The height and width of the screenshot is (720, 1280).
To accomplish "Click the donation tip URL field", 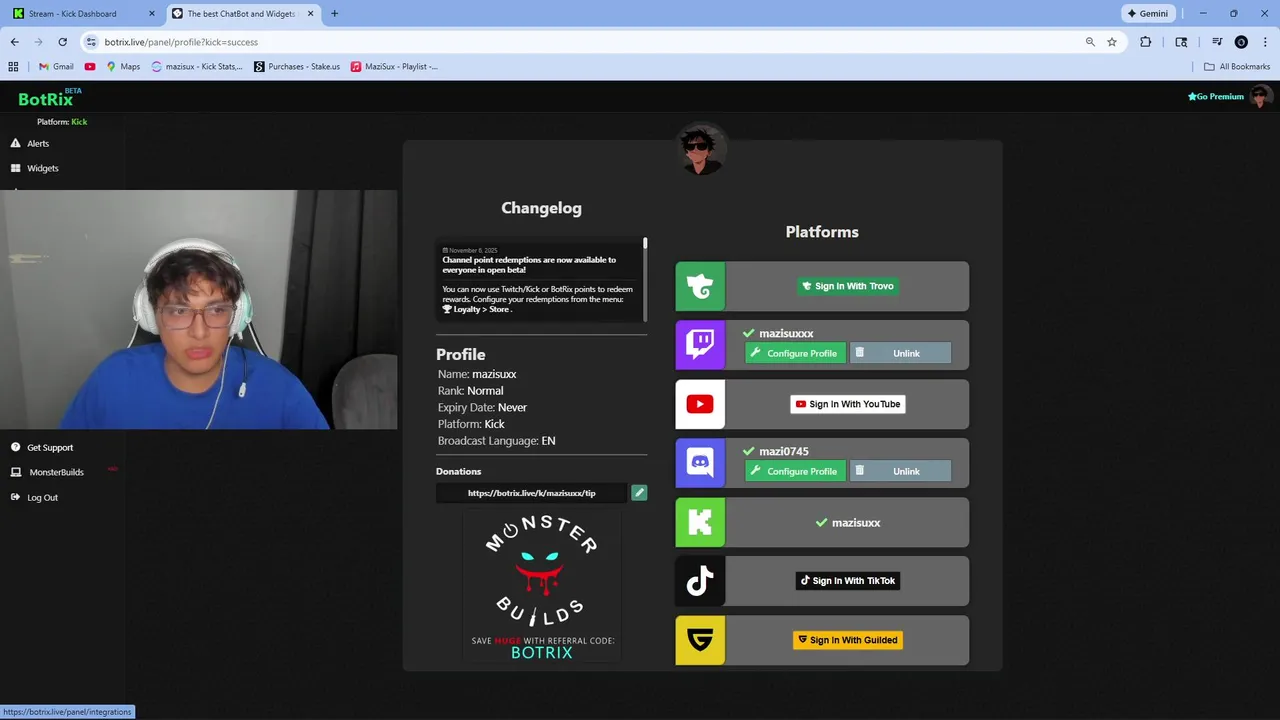I will (531, 493).
